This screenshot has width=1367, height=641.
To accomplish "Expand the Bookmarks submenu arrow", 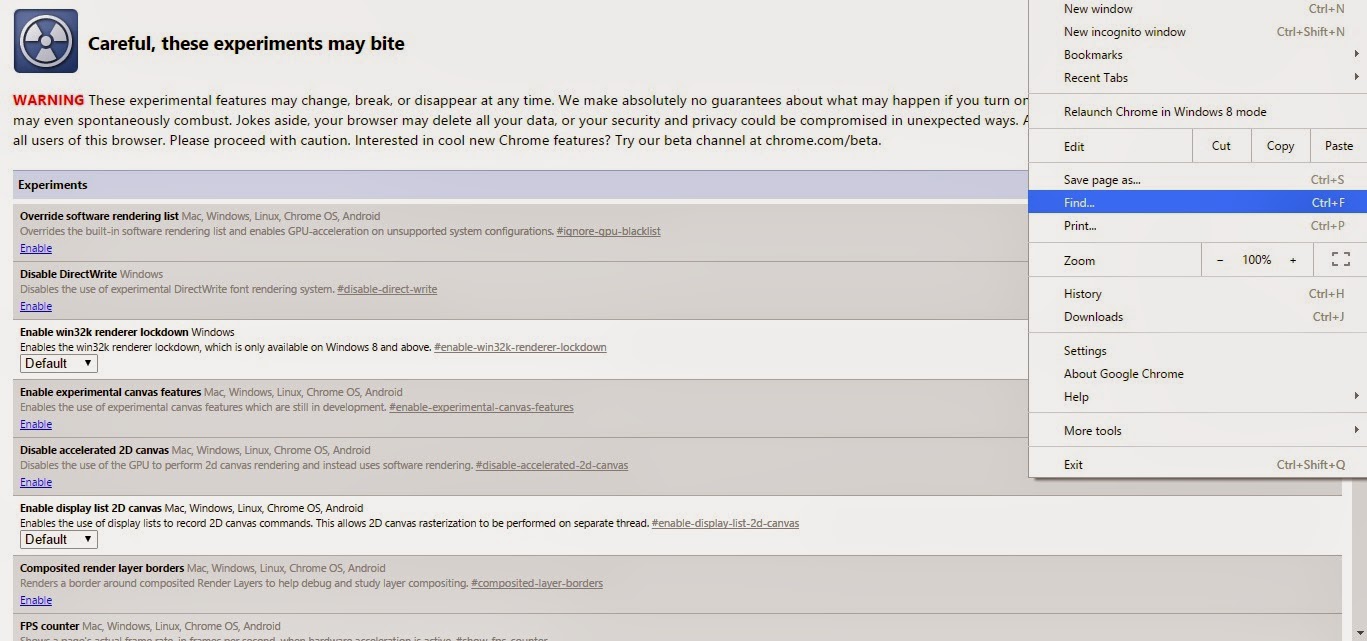I will coord(1357,55).
